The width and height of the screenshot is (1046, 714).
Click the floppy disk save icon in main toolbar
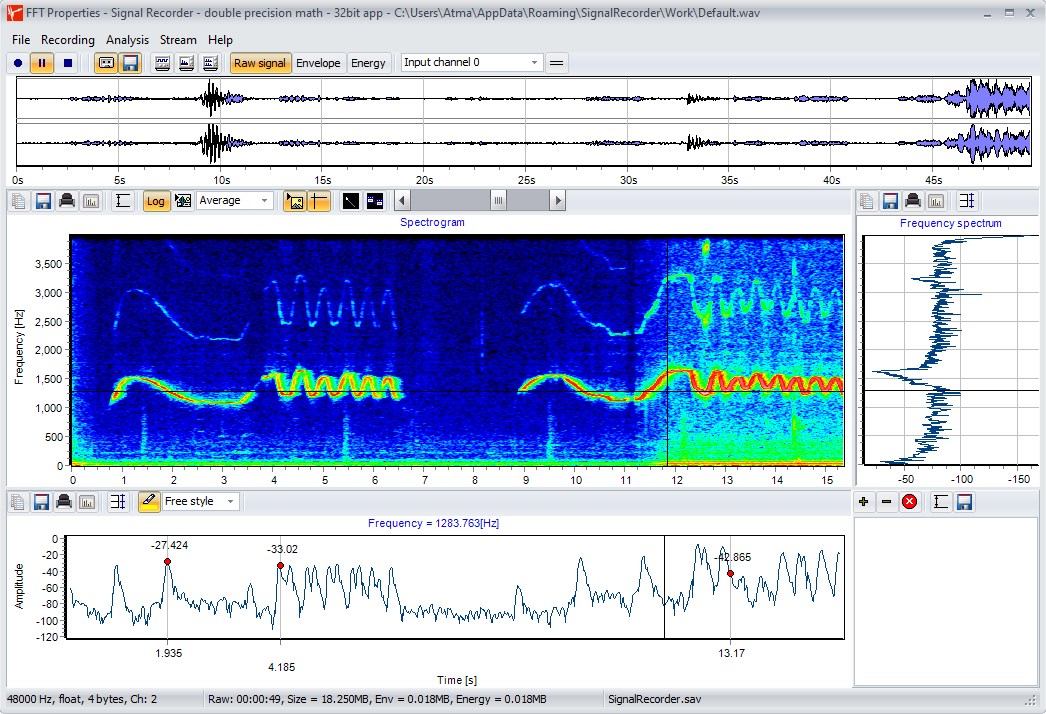point(131,63)
